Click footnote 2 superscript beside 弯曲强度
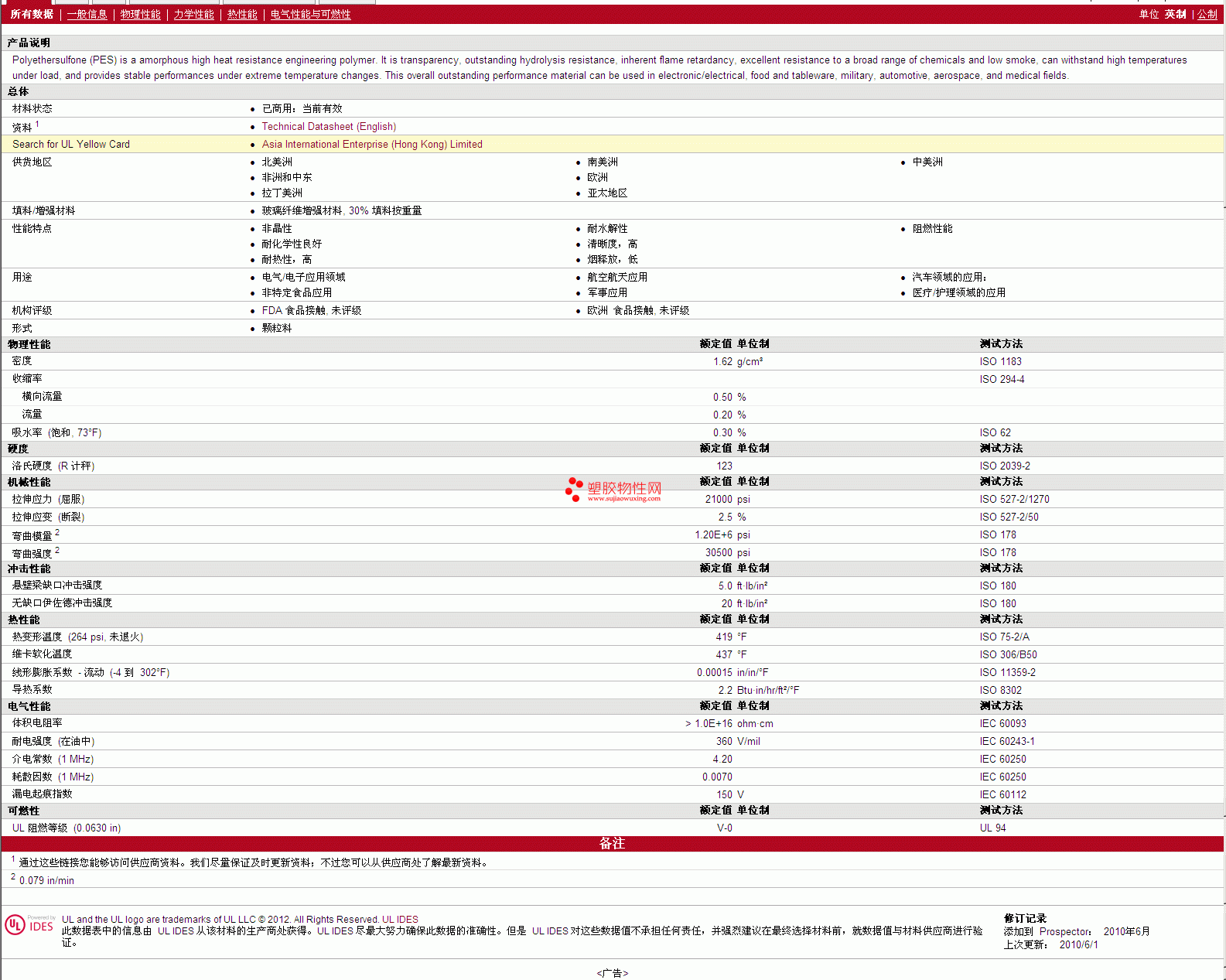 tap(57, 550)
